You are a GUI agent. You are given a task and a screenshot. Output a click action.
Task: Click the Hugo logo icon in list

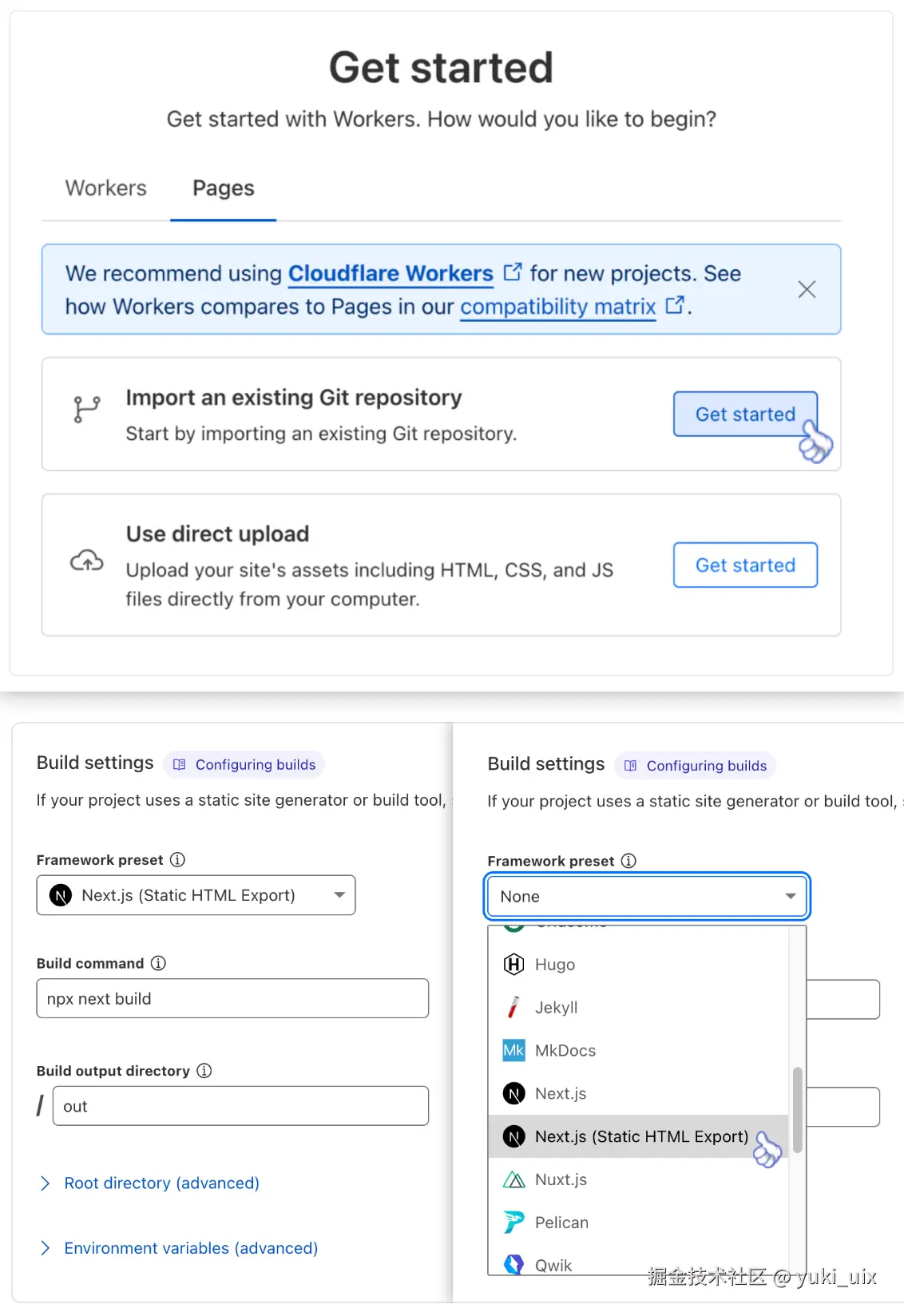pos(513,965)
